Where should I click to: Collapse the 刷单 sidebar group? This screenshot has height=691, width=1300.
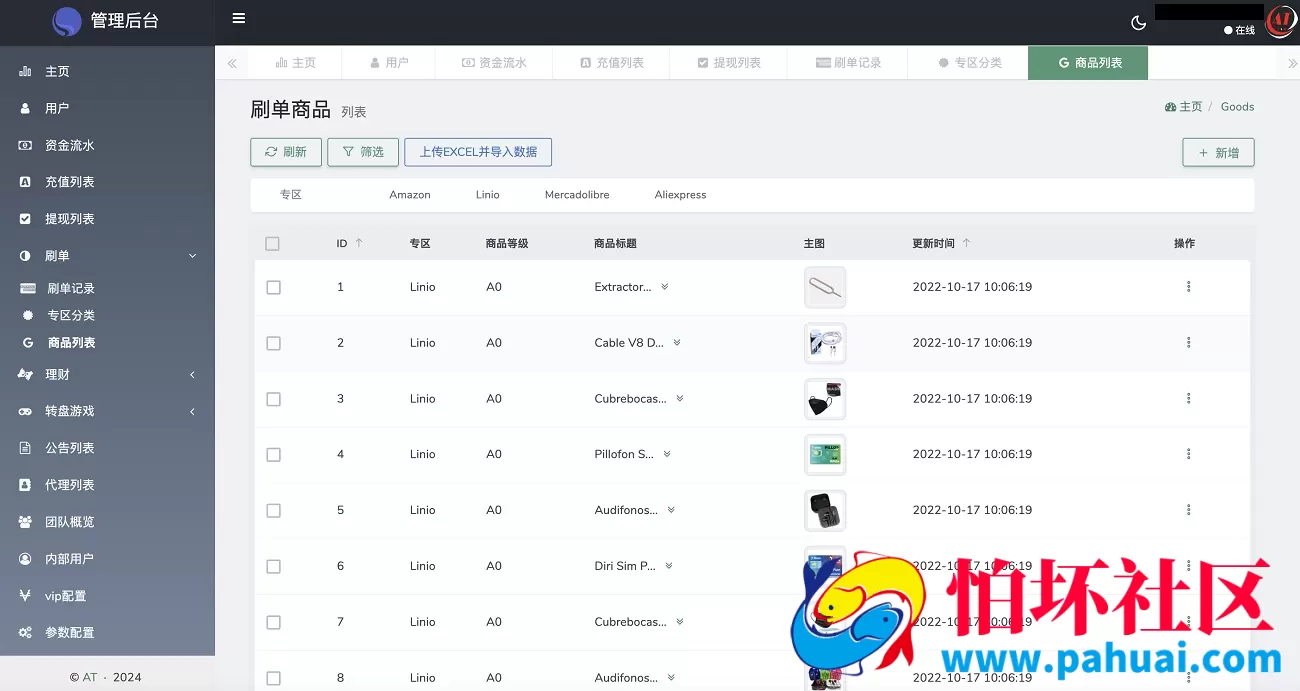tap(107, 256)
